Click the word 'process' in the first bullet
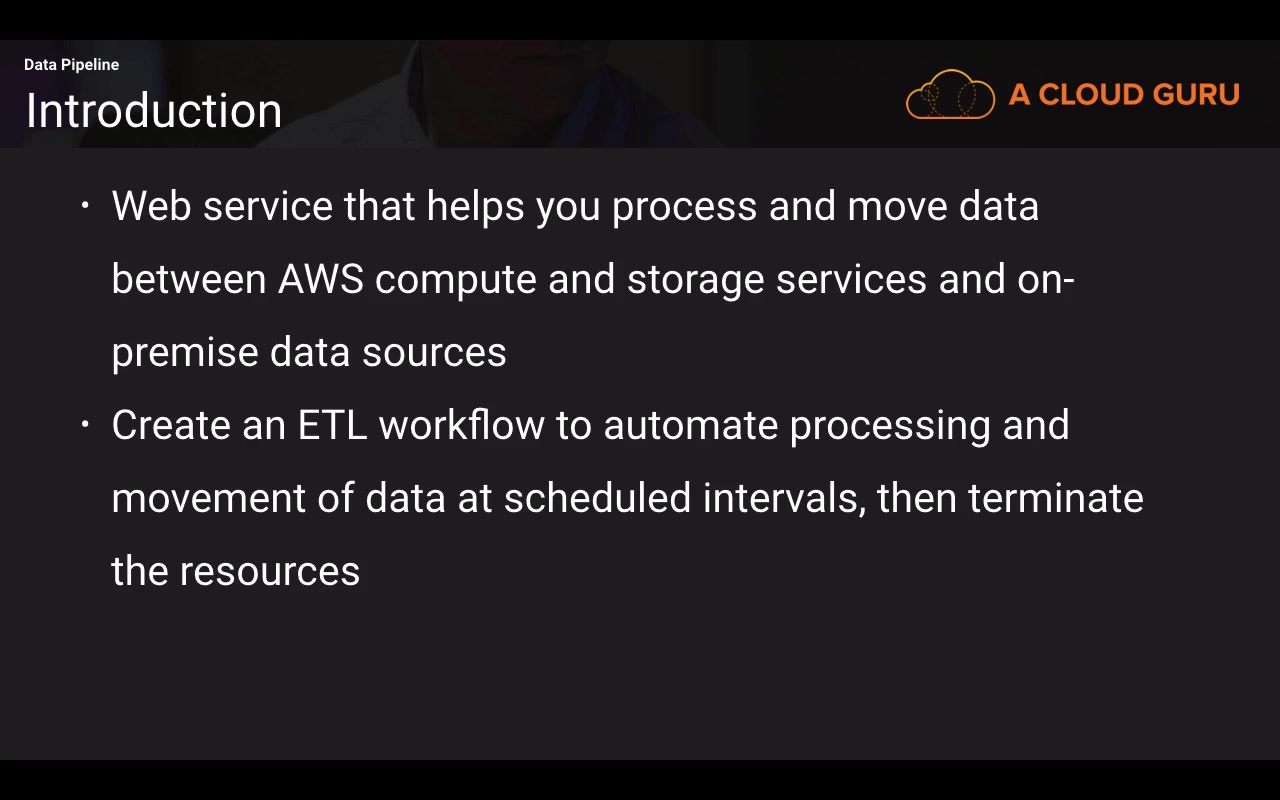 point(684,208)
